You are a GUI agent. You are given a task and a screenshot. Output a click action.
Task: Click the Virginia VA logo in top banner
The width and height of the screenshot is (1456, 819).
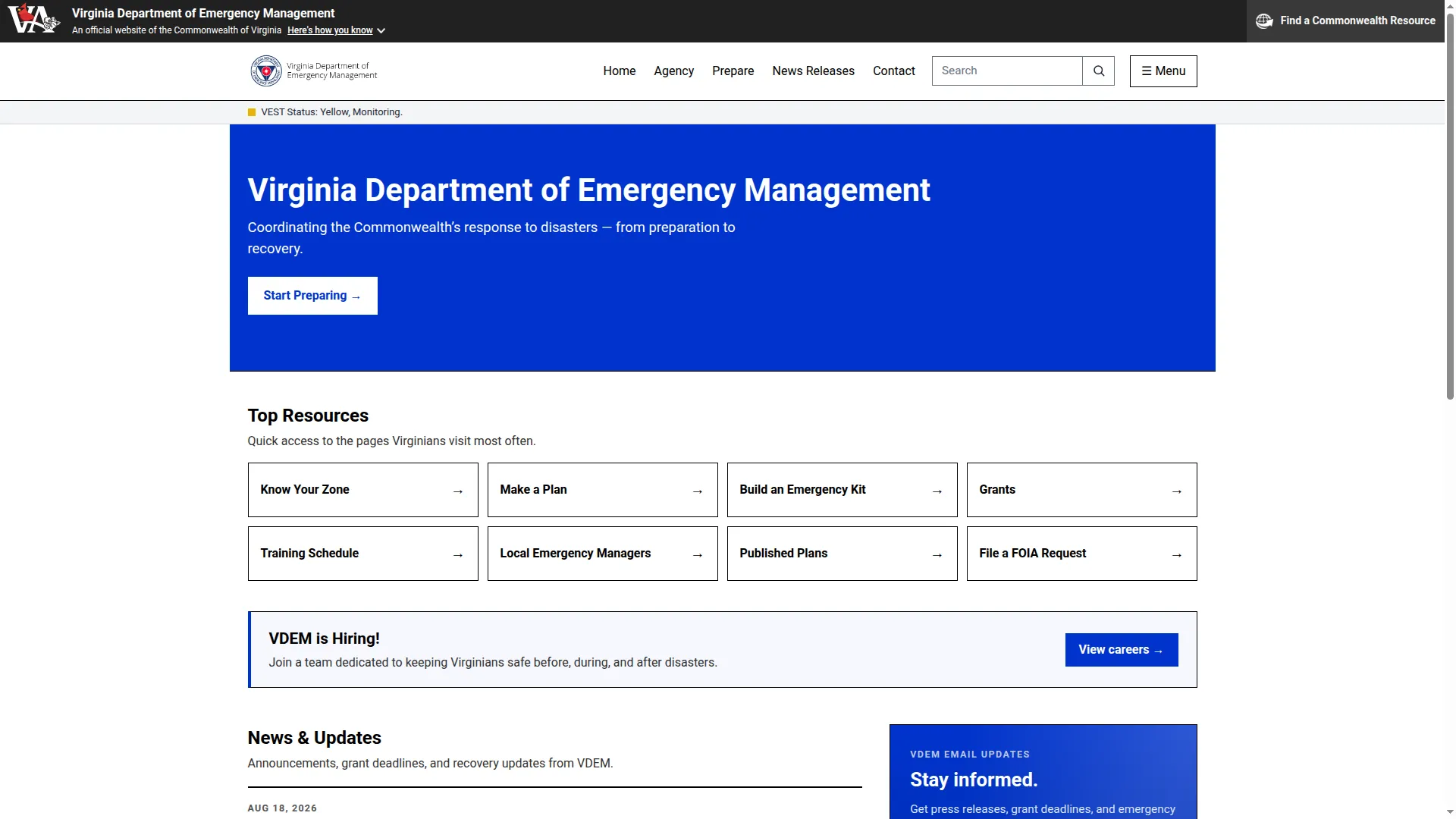pyautogui.click(x=33, y=19)
